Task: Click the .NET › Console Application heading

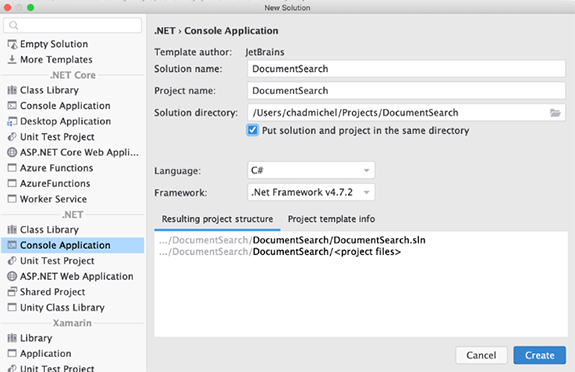Action: (x=216, y=30)
